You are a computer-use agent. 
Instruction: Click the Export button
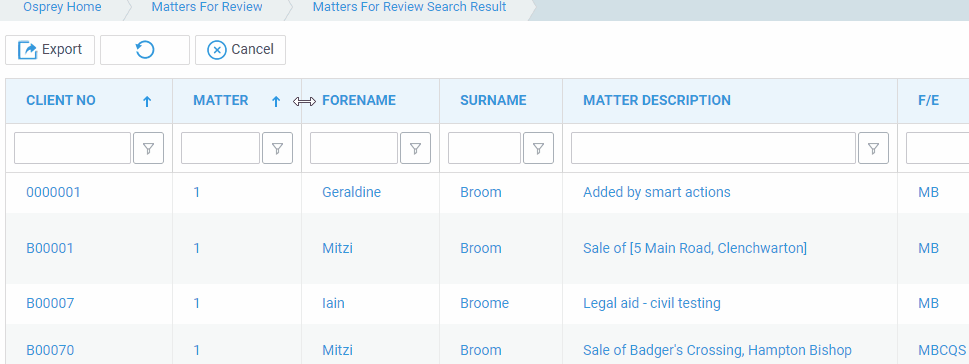click(50, 50)
